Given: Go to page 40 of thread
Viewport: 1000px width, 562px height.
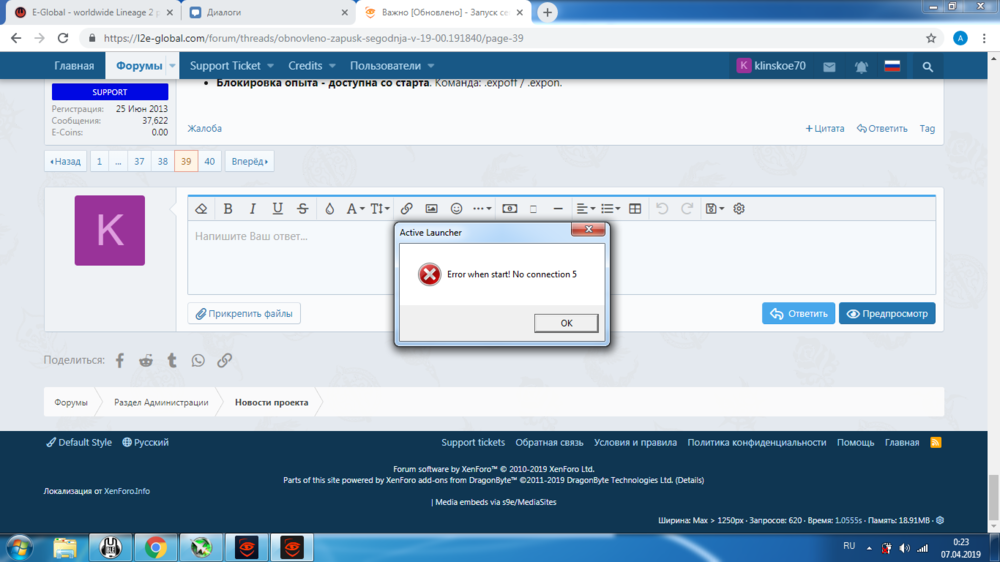Looking at the screenshot, I should pos(209,161).
